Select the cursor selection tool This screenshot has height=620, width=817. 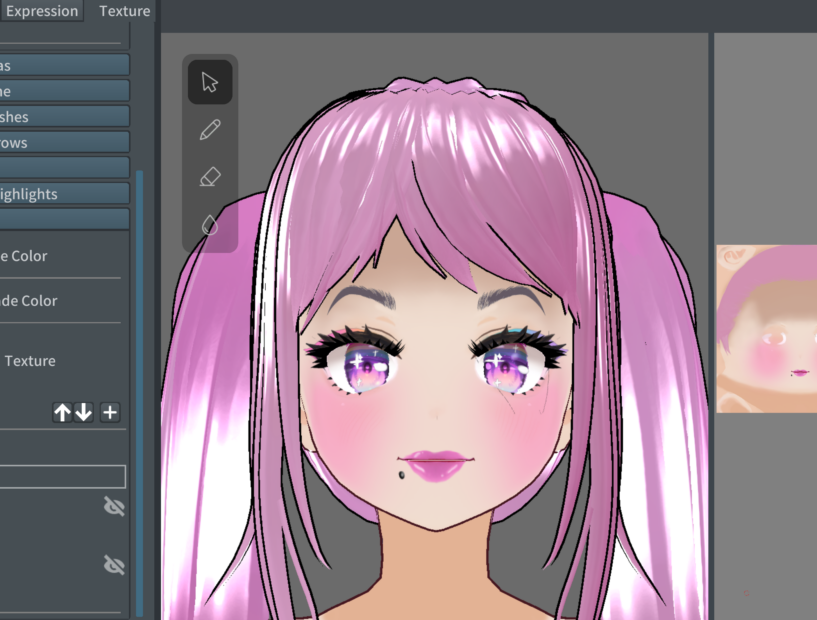coord(210,82)
